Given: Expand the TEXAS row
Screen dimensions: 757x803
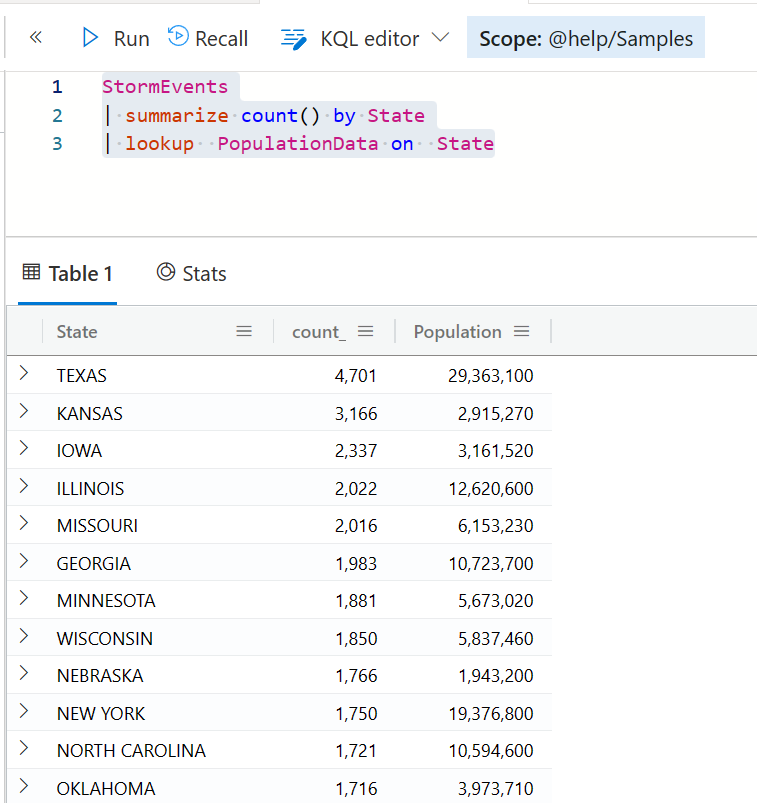Looking at the screenshot, I should tap(24, 373).
